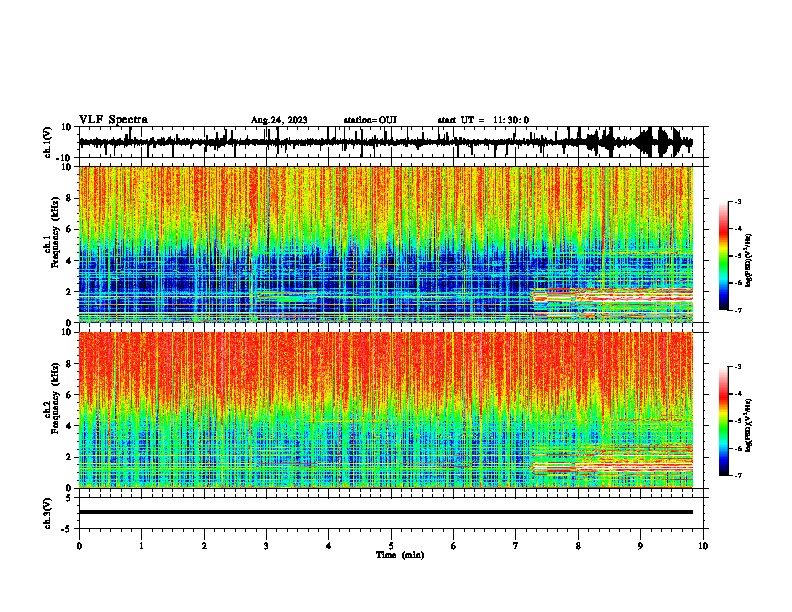Click the "6" kHz tick on ch.2 spectrogram
792x612 pixels.
(69, 395)
